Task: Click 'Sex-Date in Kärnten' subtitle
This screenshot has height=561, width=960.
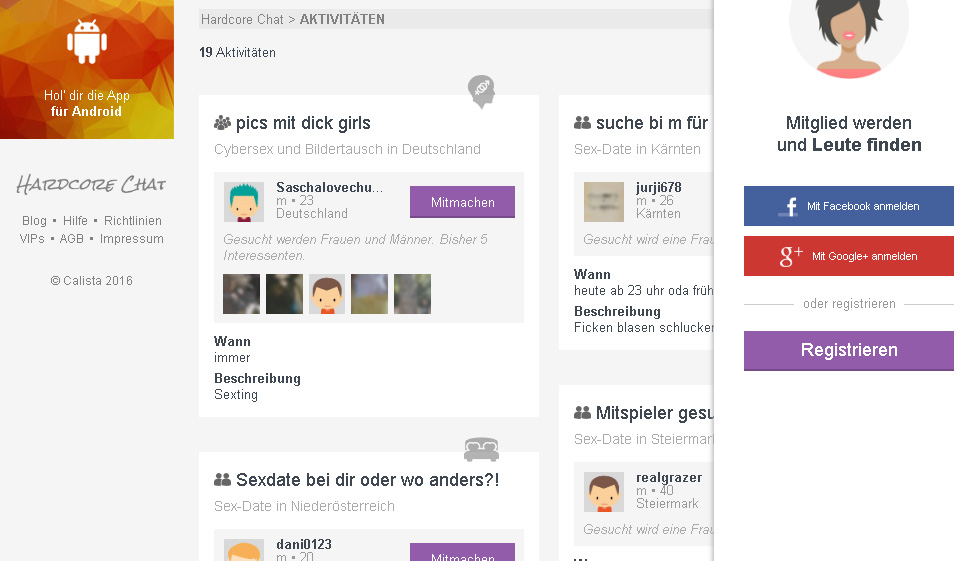Action: pyautogui.click(x=637, y=149)
